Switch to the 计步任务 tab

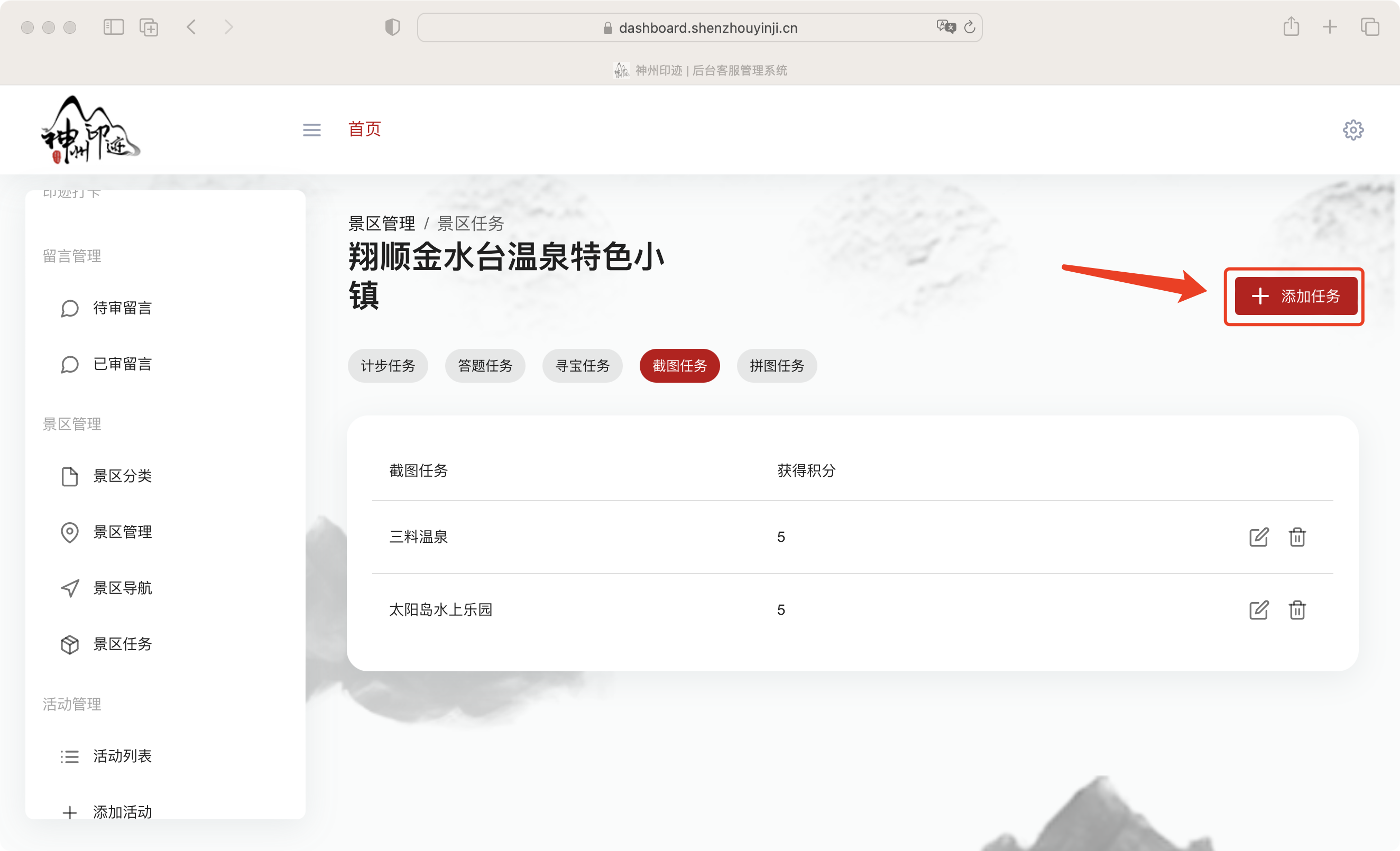point(388,366)
